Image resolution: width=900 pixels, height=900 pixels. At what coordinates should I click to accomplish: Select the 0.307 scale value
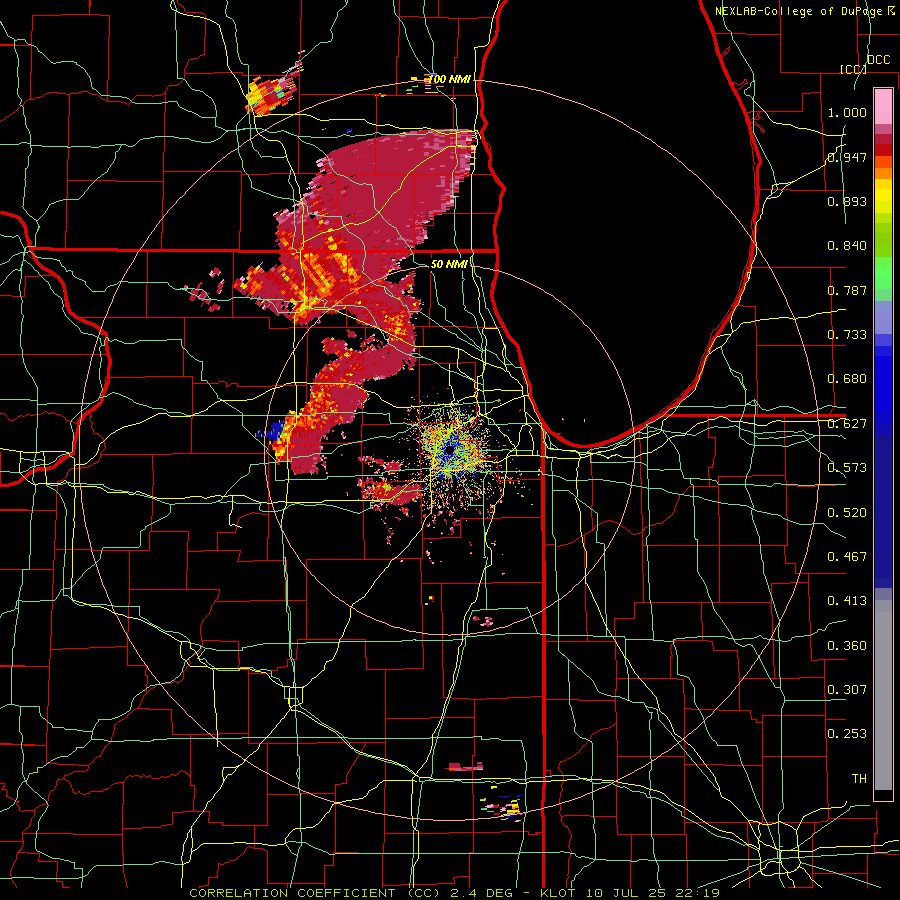[x=847, y=690]
